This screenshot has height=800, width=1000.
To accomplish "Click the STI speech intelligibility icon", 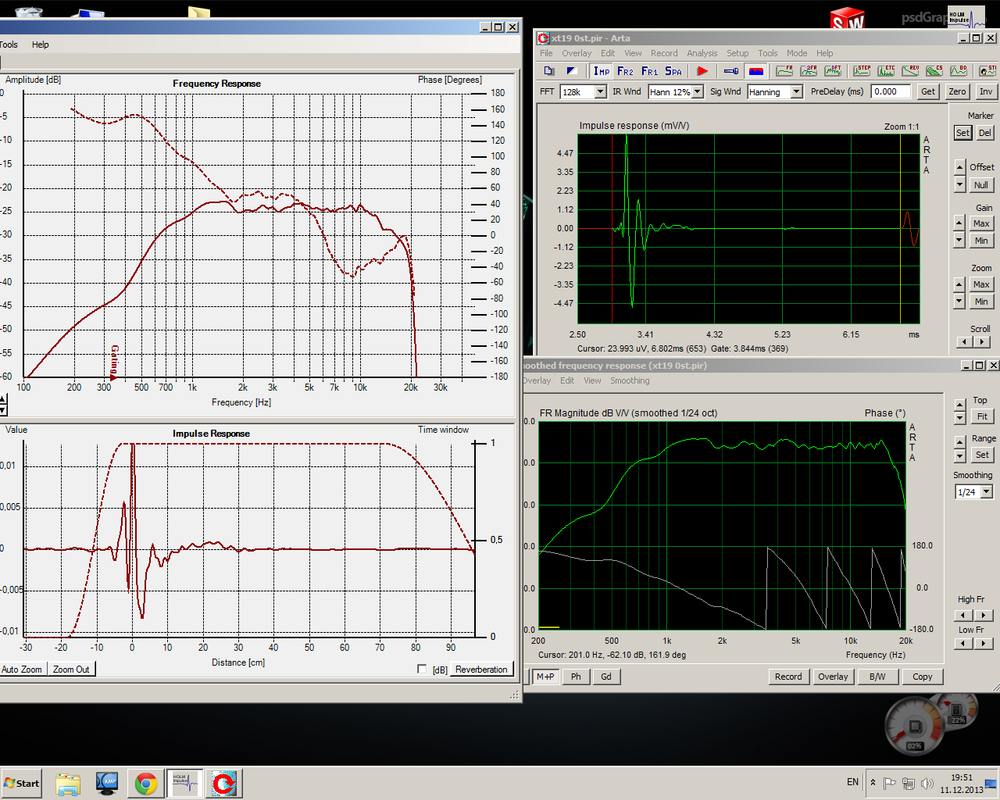I will 987,71.
